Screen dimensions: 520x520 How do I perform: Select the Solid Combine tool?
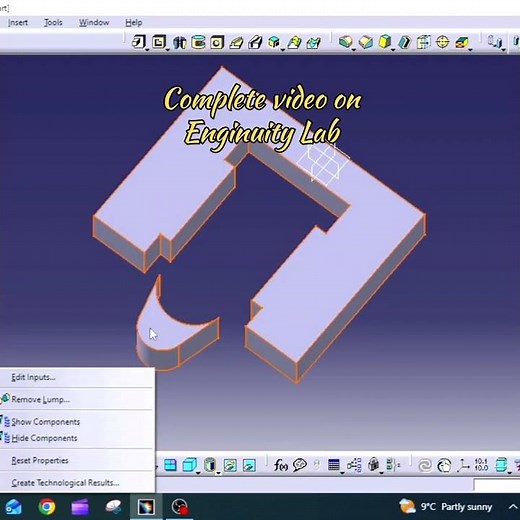(x=274, y=42)
